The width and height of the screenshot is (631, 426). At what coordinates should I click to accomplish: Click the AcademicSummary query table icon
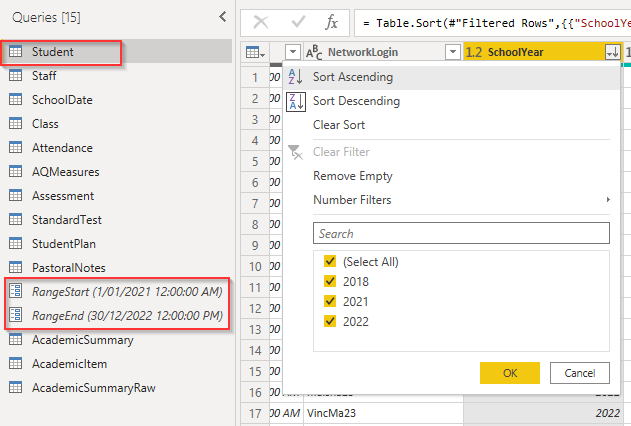(x=16, y=340)
